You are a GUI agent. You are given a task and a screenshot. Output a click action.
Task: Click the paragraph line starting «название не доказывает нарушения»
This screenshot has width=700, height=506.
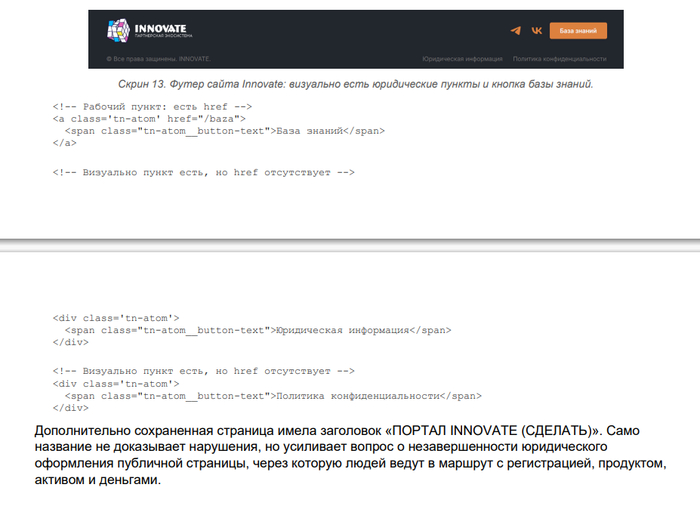point(321,447)
